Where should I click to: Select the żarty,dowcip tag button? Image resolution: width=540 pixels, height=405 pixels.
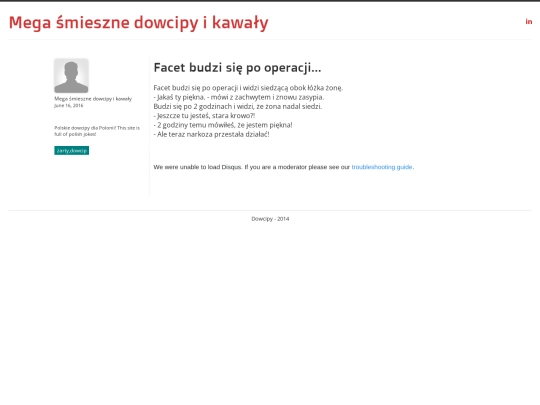(x=72, y=150)
